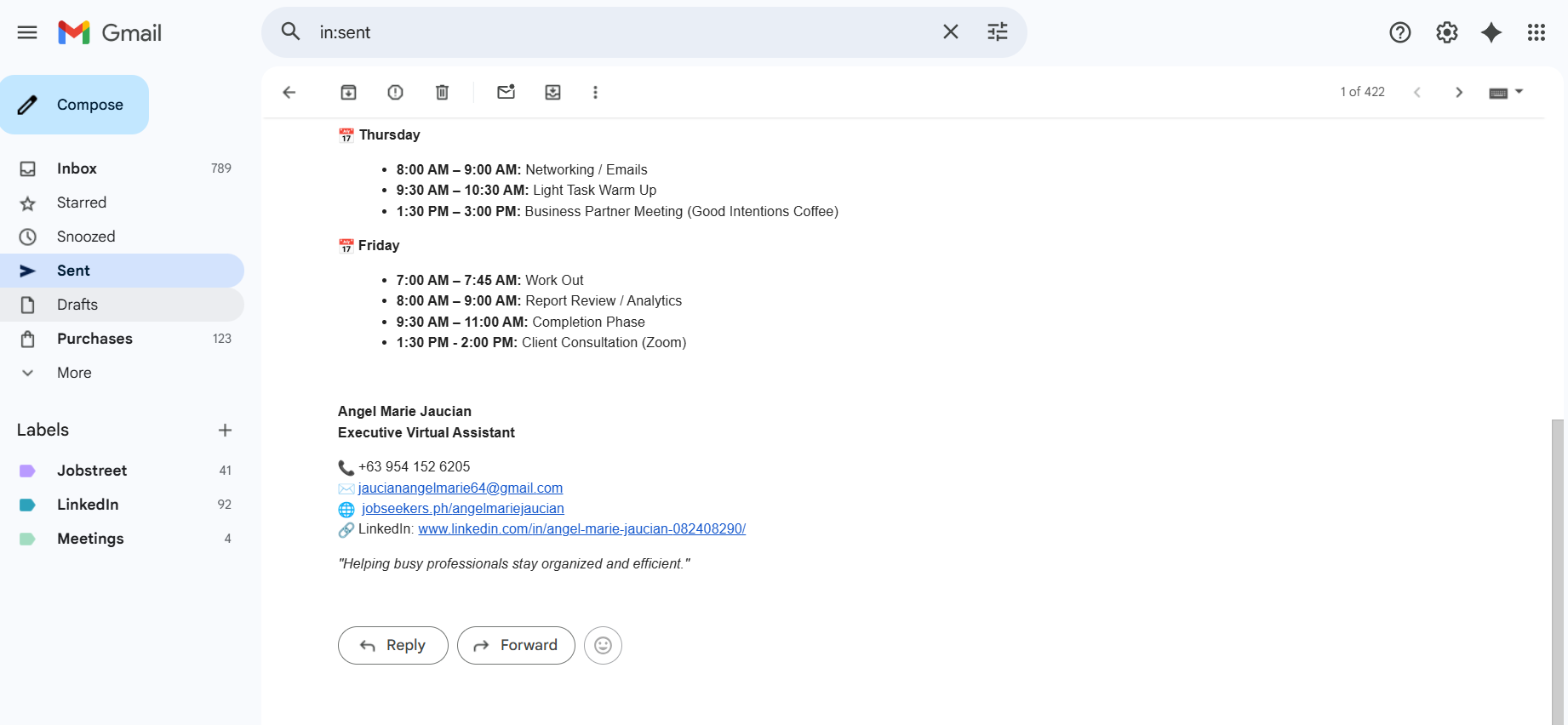The image size is (1568, 725).
Task: Expand the More folders list
Action: pyautogui.click(x=74, y=373)
